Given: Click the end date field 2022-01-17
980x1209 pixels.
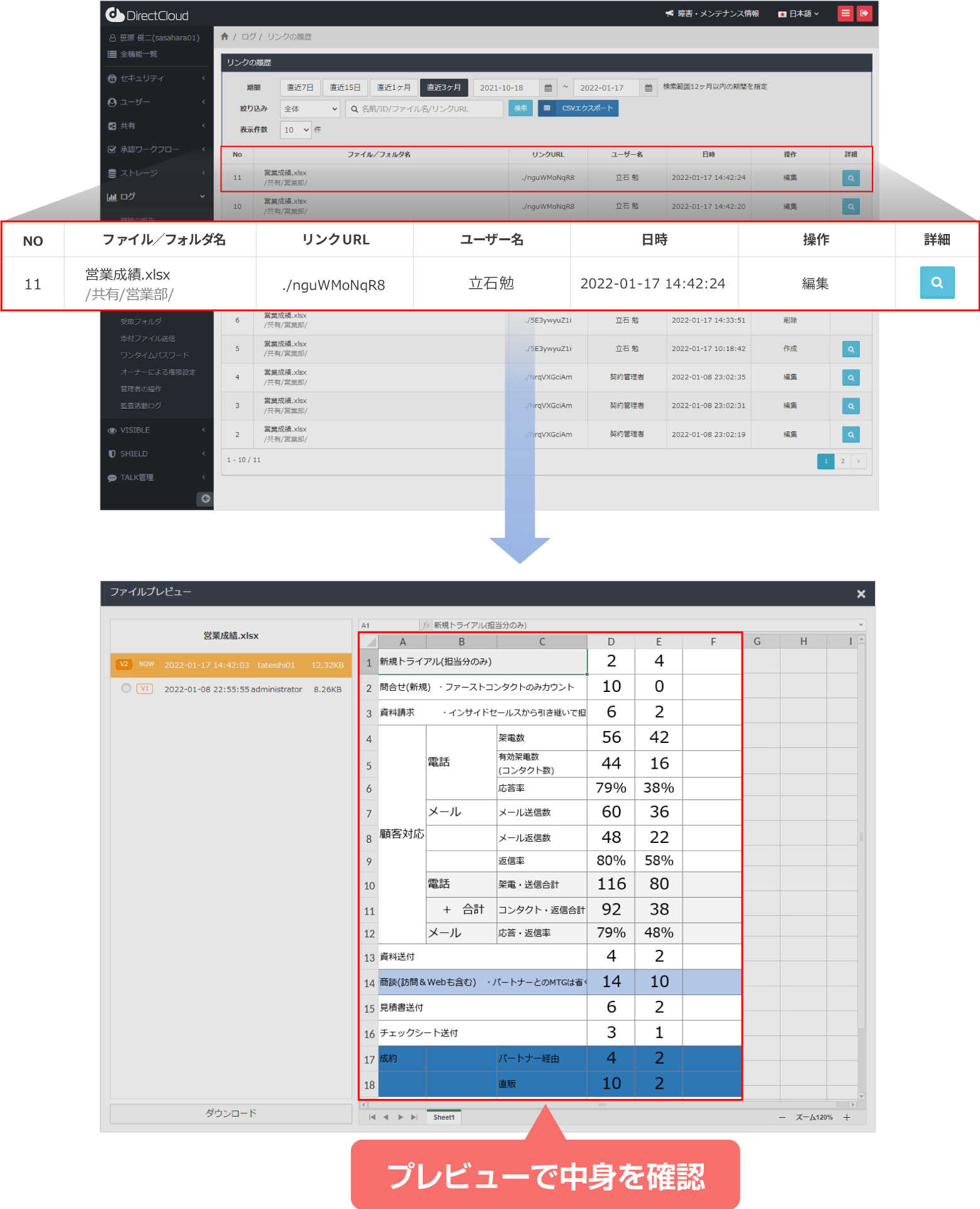Looking at the screenshot, I should [606, 87].
